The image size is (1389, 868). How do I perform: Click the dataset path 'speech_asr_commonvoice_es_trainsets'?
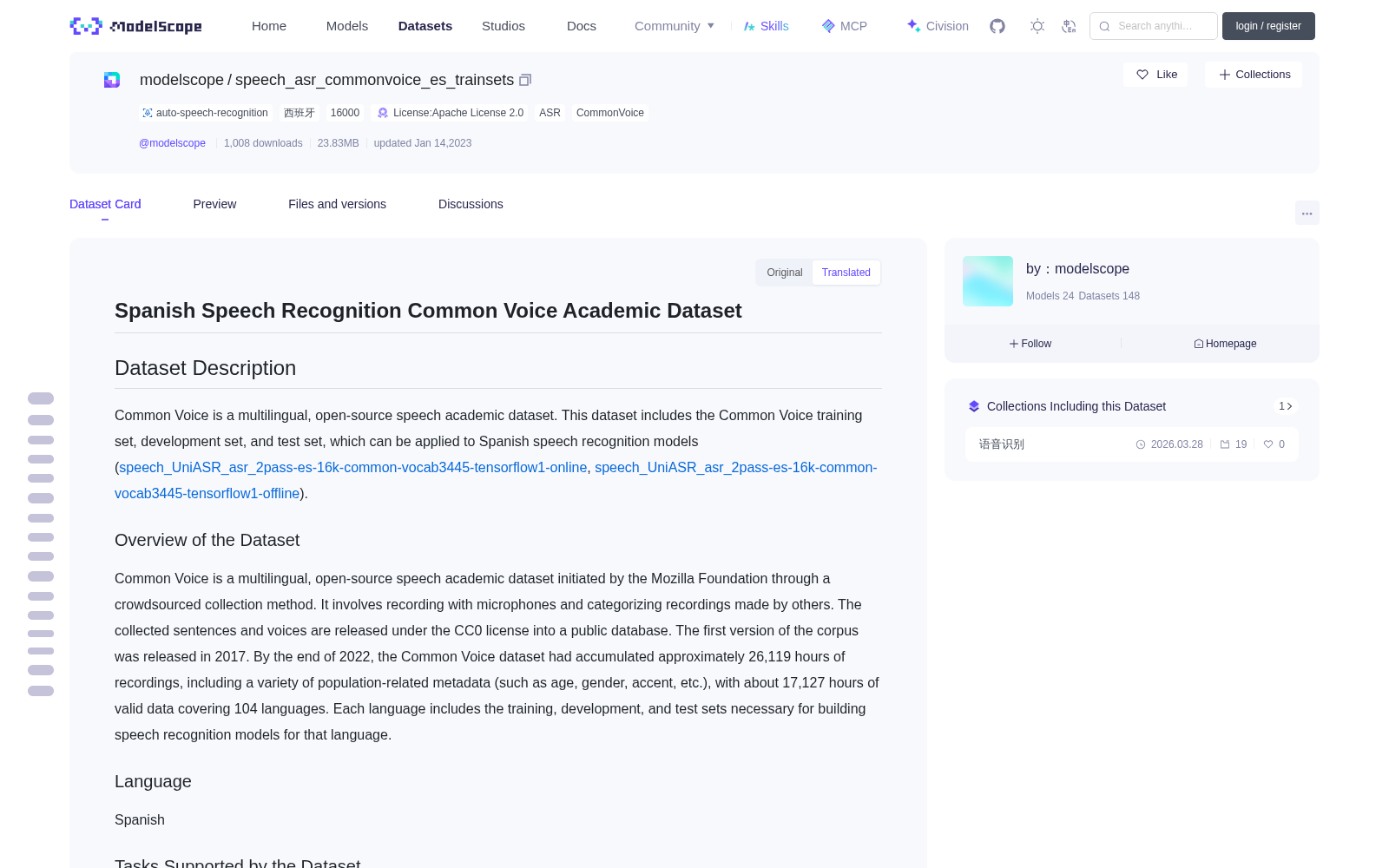374,80
